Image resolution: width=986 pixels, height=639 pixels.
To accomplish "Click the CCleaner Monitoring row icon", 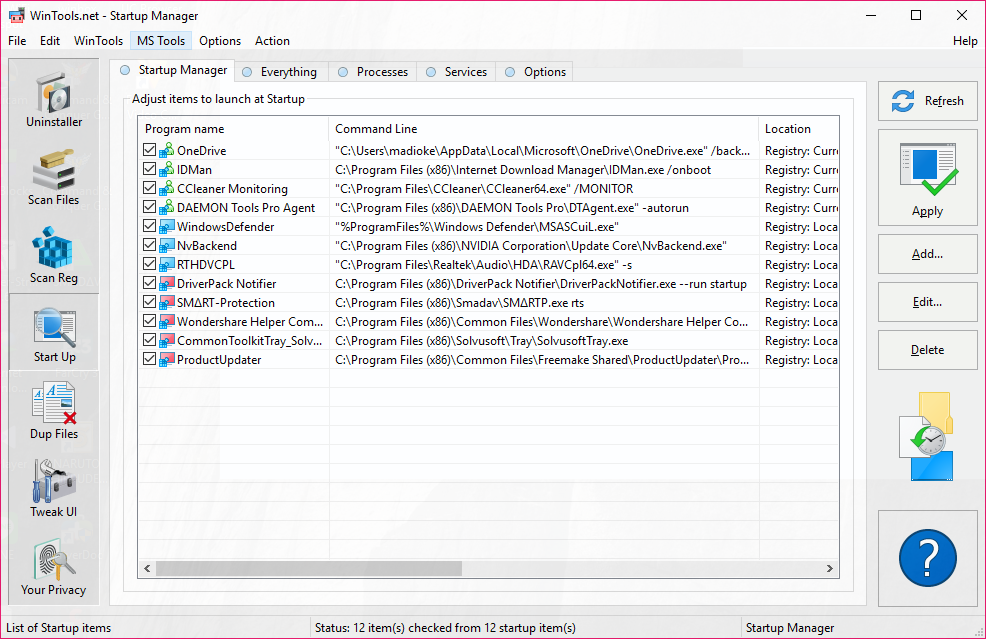I will pos(167,188).
